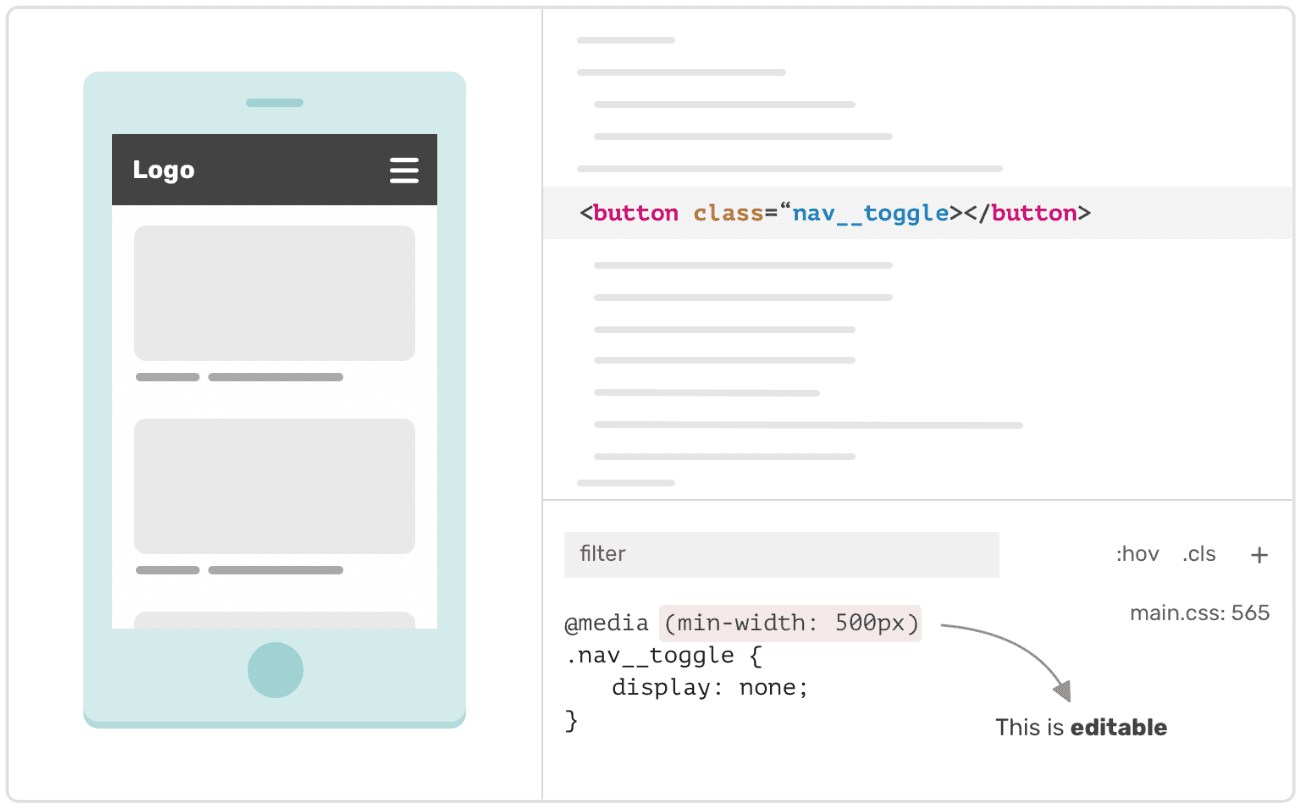Screen dimensions: 1306x810
Task: Click inside the filter styles field
Action: pyautogui.click(x=781, y=554)
